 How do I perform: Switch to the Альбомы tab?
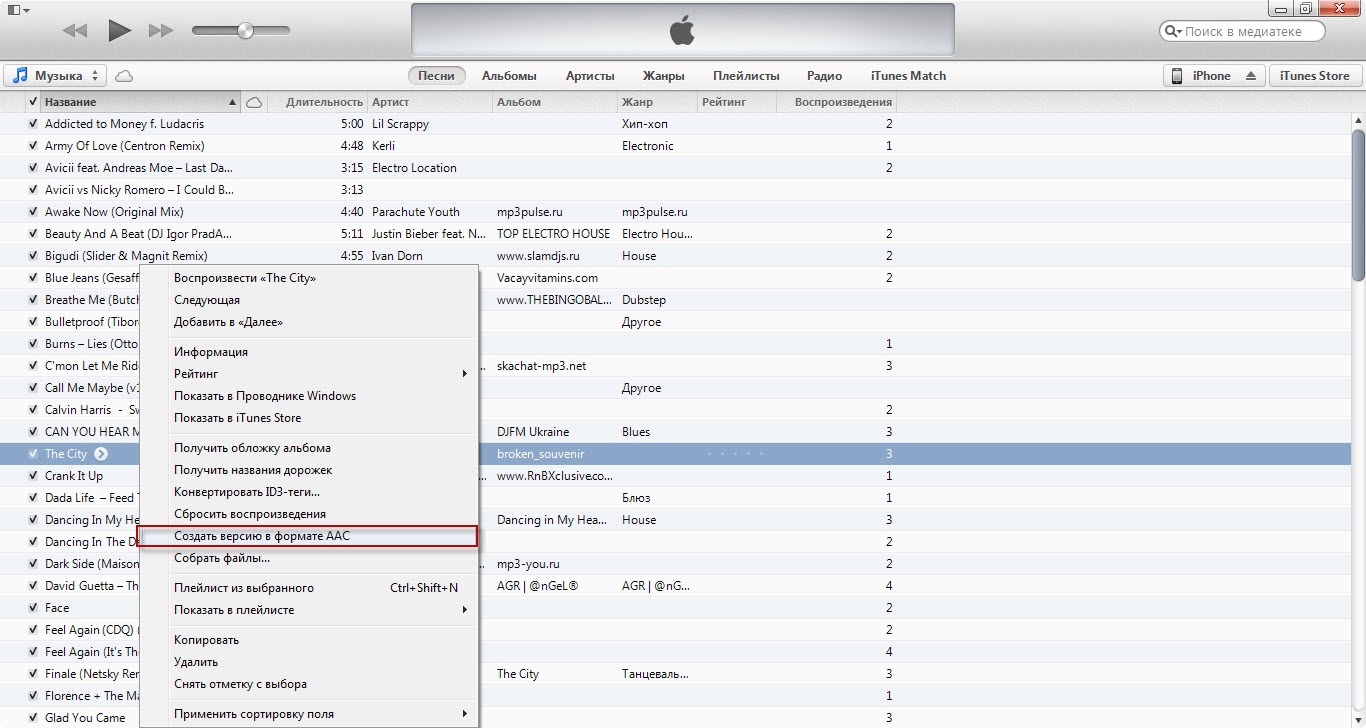pyautogui.click(x=509, y=76)
